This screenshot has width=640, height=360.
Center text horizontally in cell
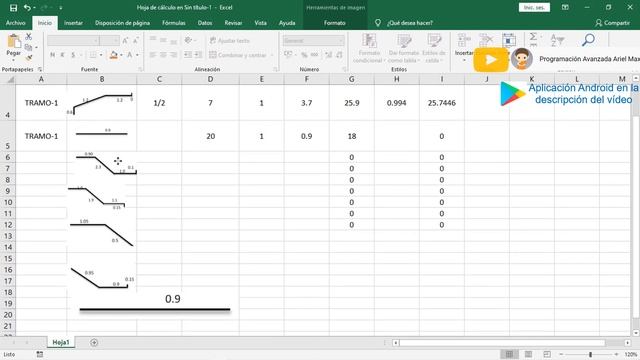point(163,55)
